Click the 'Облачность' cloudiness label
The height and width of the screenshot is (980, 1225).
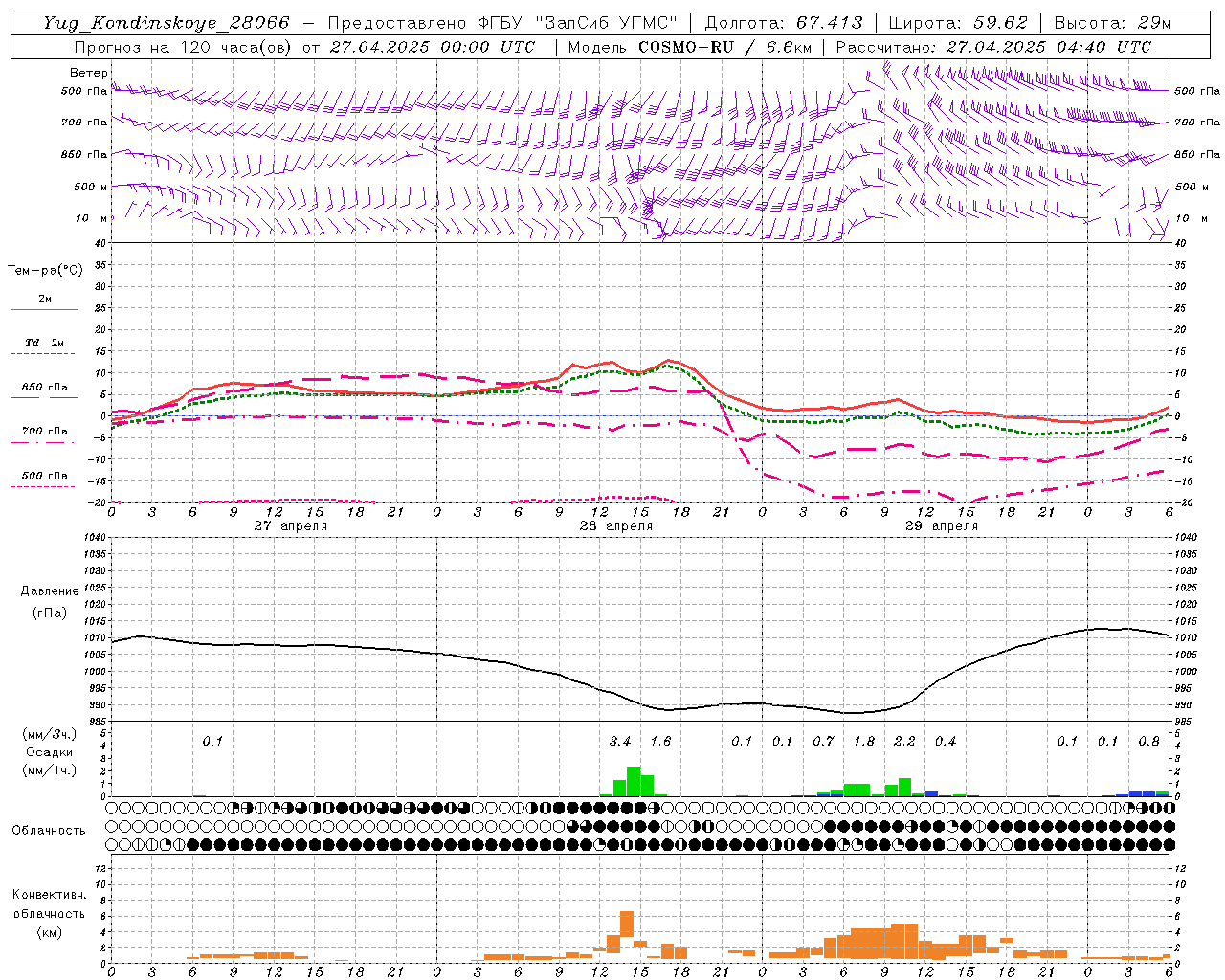click(x=49, y=831)
